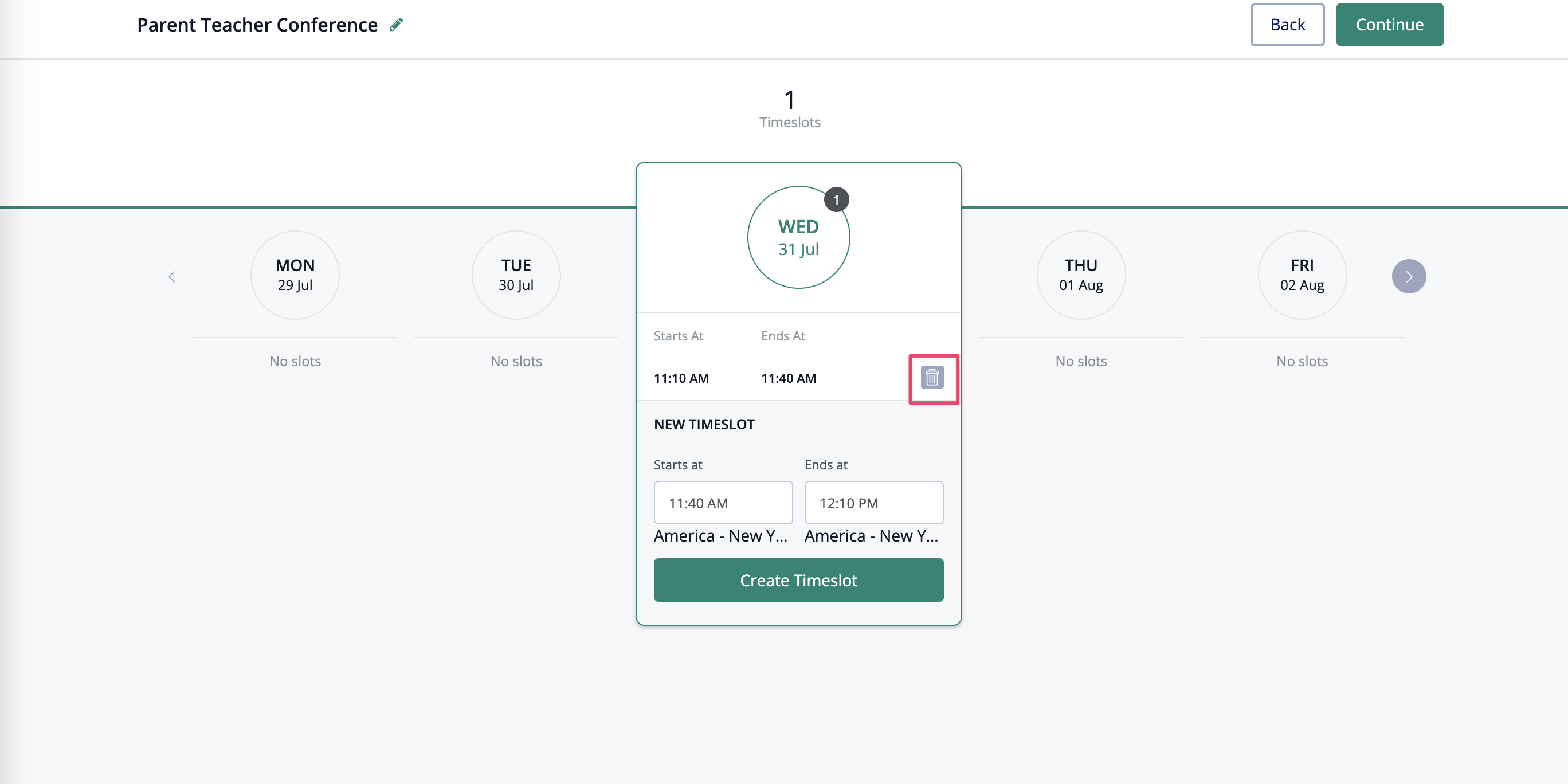The image size is (1568, 784).
Task: Open the Ends at time field
Action: click(x=873, y=503)
